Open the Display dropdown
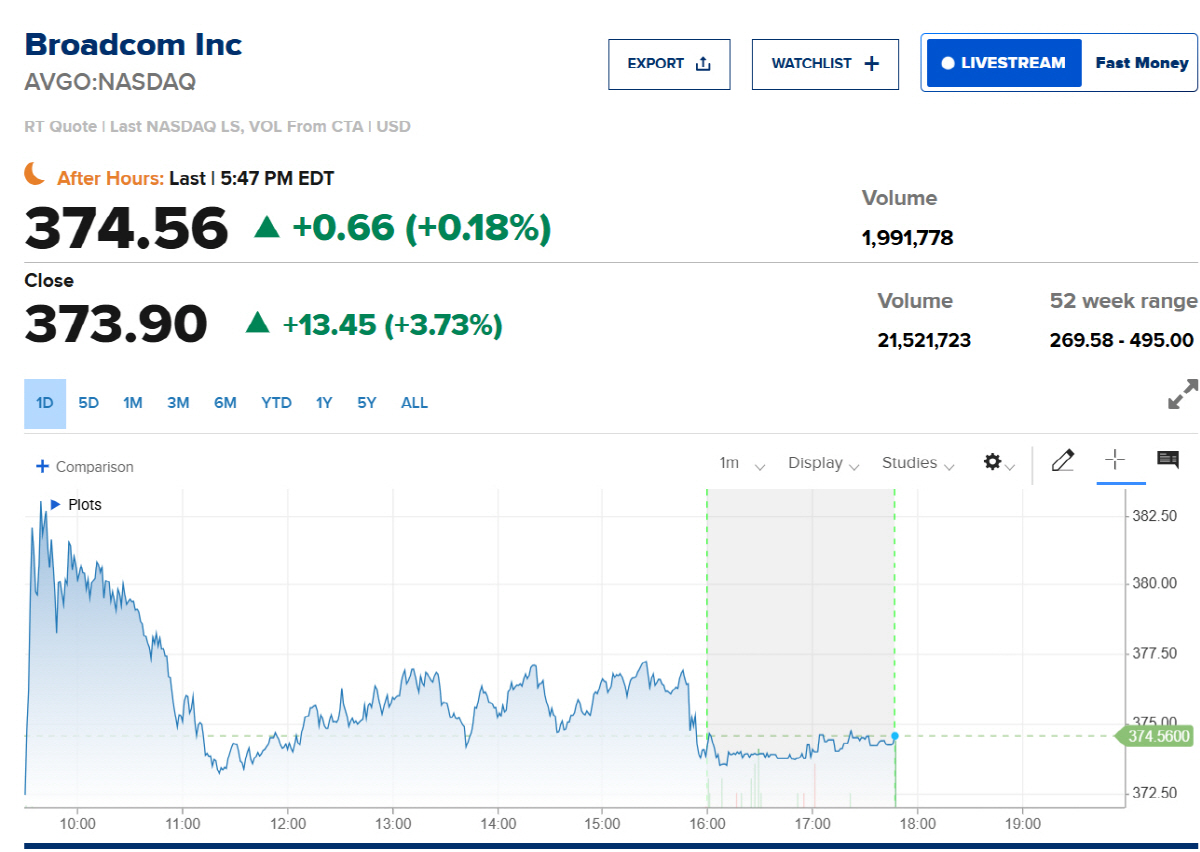 (x=823, y=463)
